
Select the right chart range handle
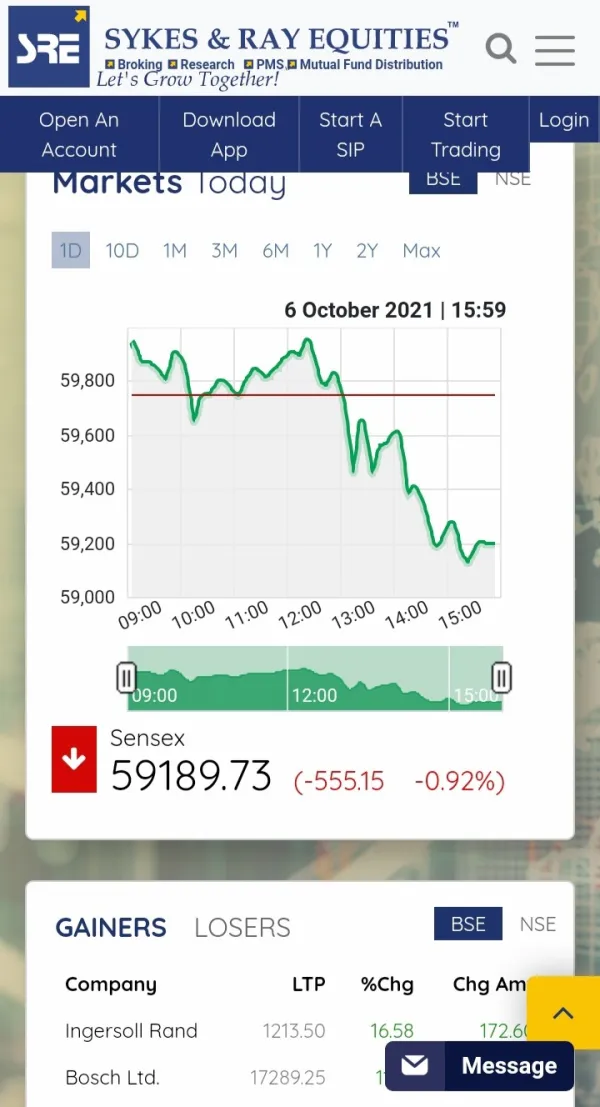502,678
